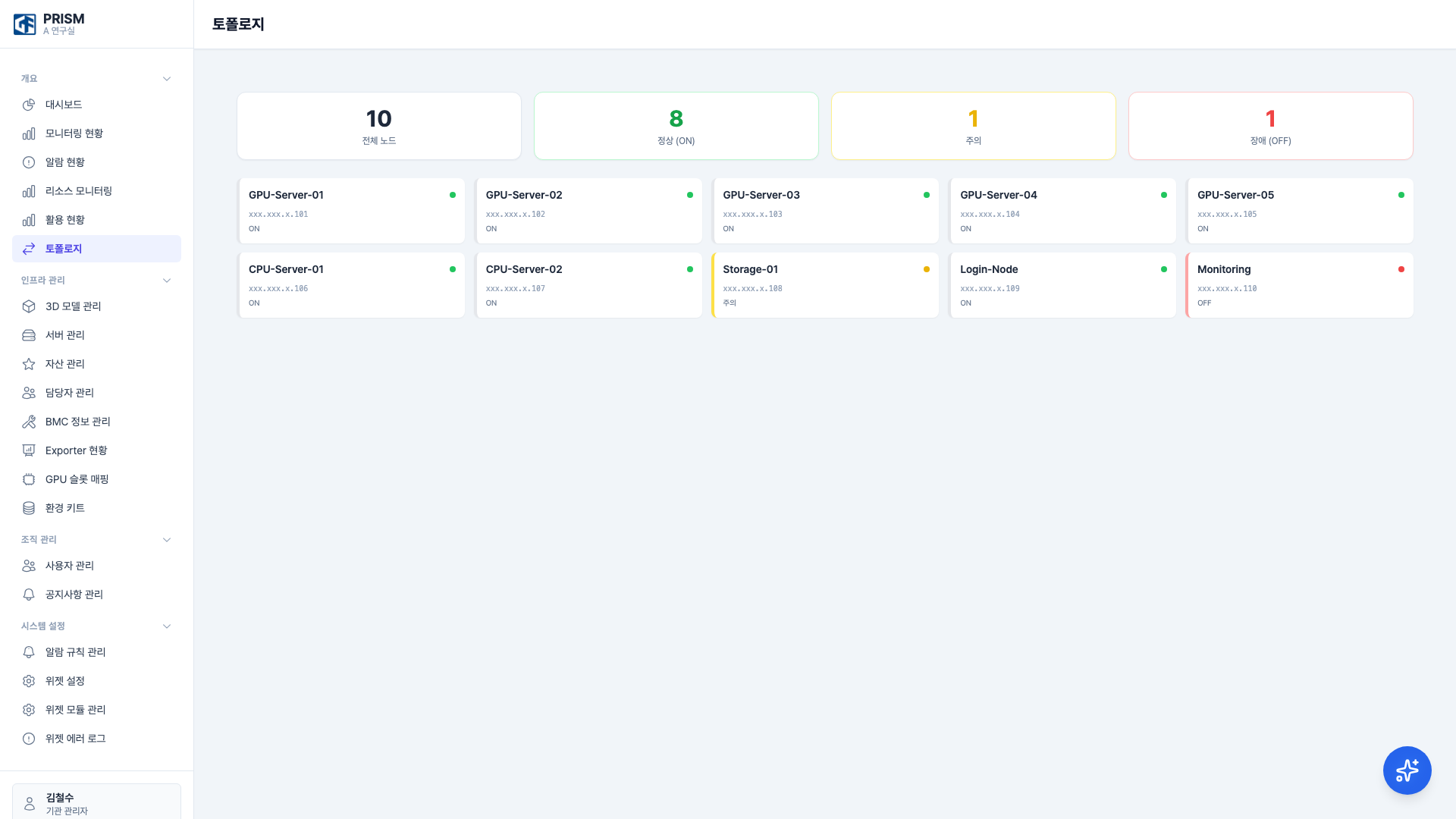Click the yellow status dot on Storage-01
This screenshot has width=1456, height=819.
click(927, 269)
